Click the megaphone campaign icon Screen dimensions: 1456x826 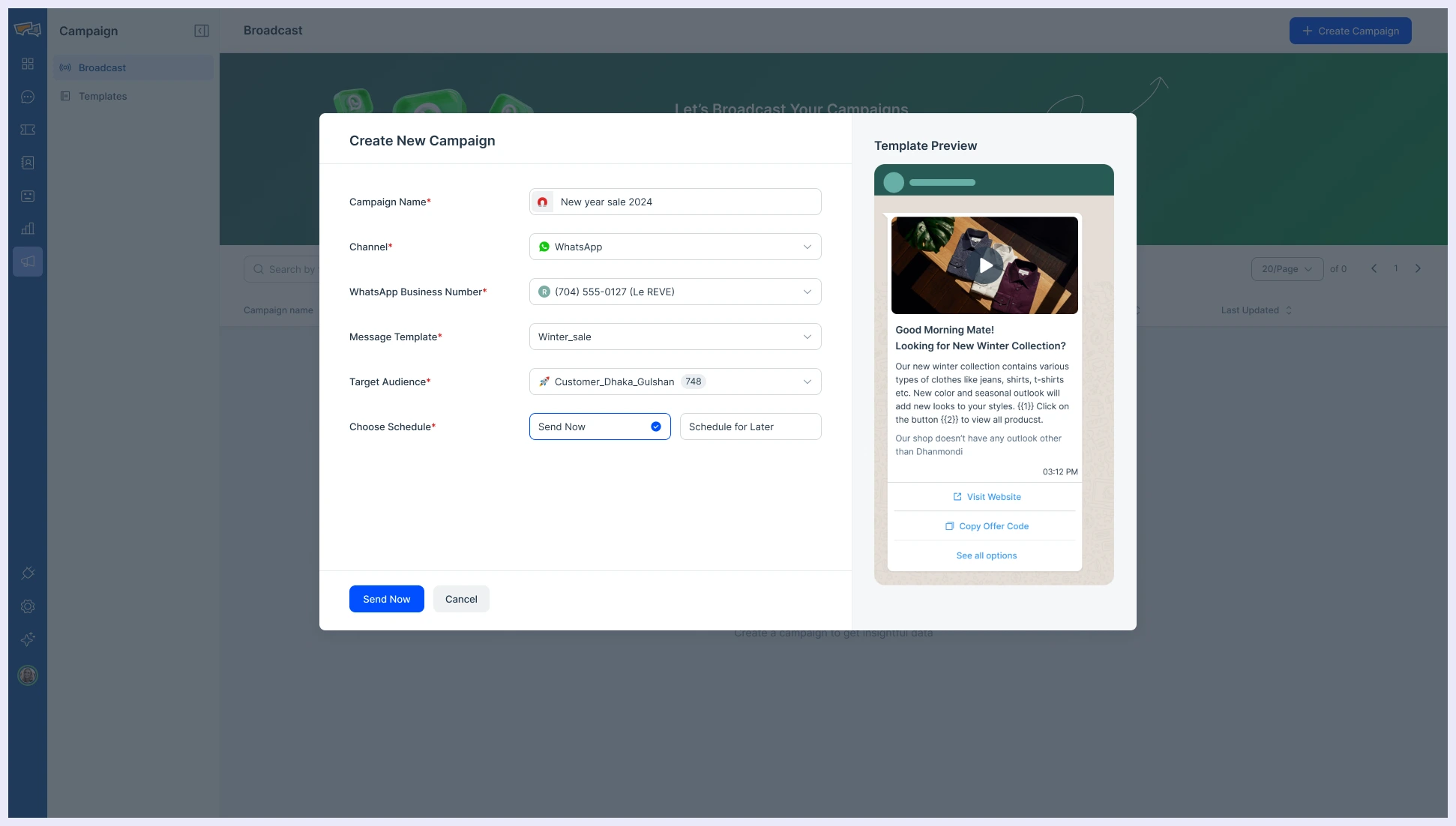point(28,262)
